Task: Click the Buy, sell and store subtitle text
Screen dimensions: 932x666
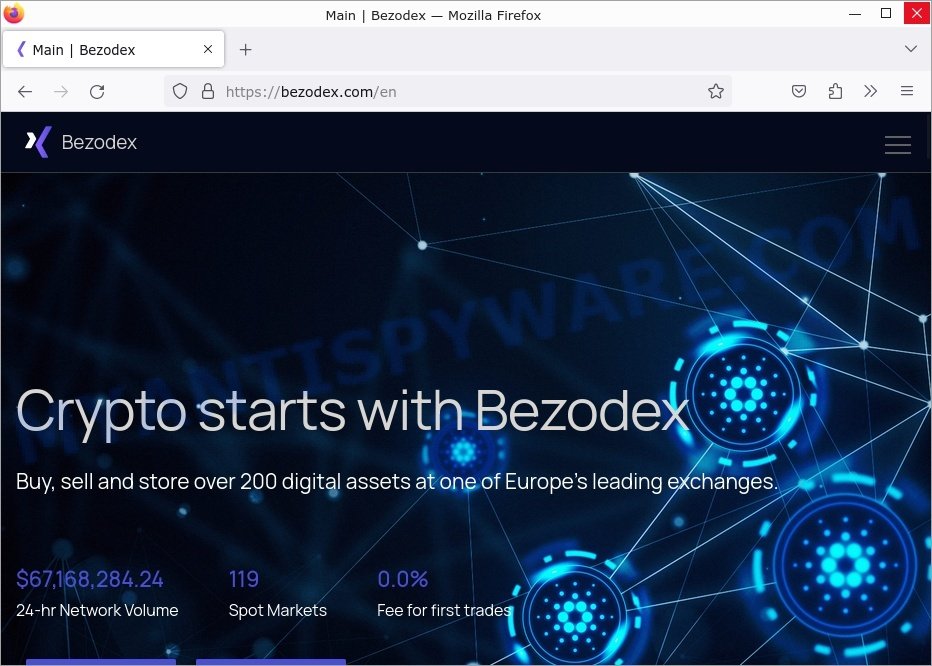Action: point(396,482)
